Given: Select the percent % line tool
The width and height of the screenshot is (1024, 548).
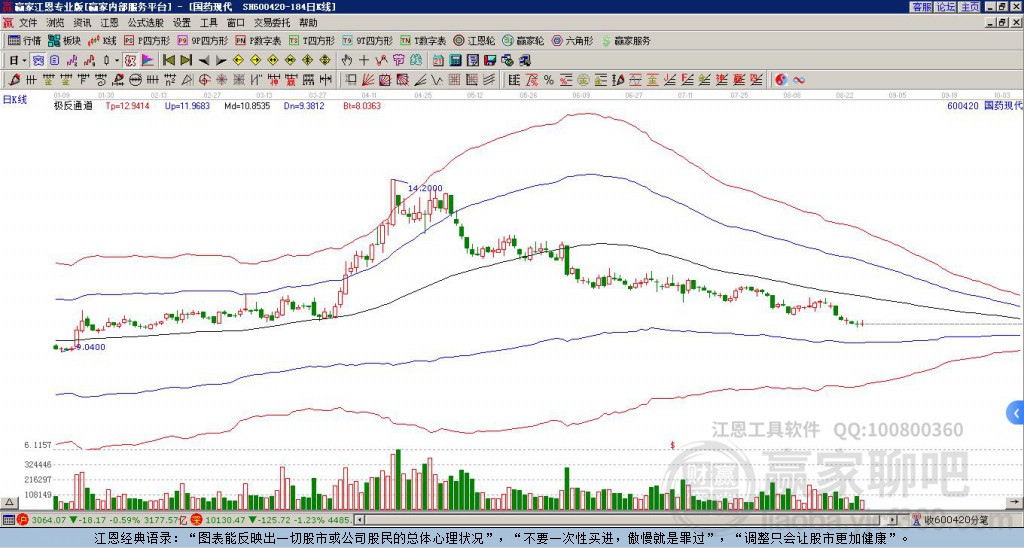Looking at the screenshot, I should [x=549, y=80].
